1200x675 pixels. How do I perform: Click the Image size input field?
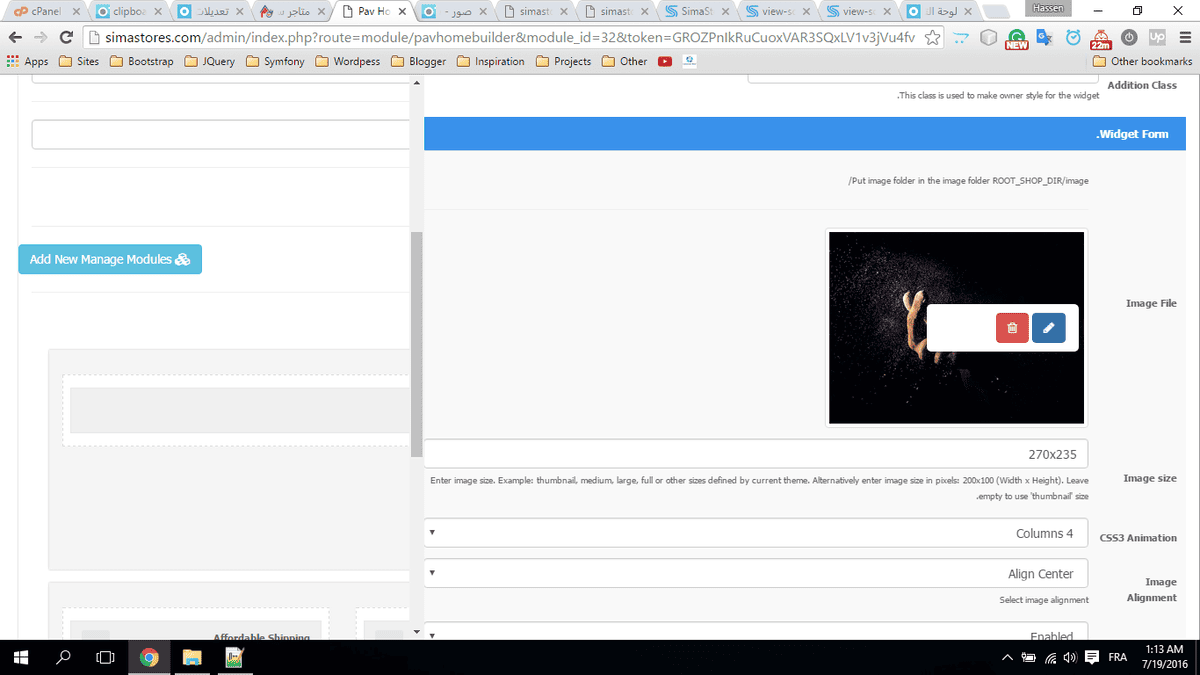[x=756, y=454]
